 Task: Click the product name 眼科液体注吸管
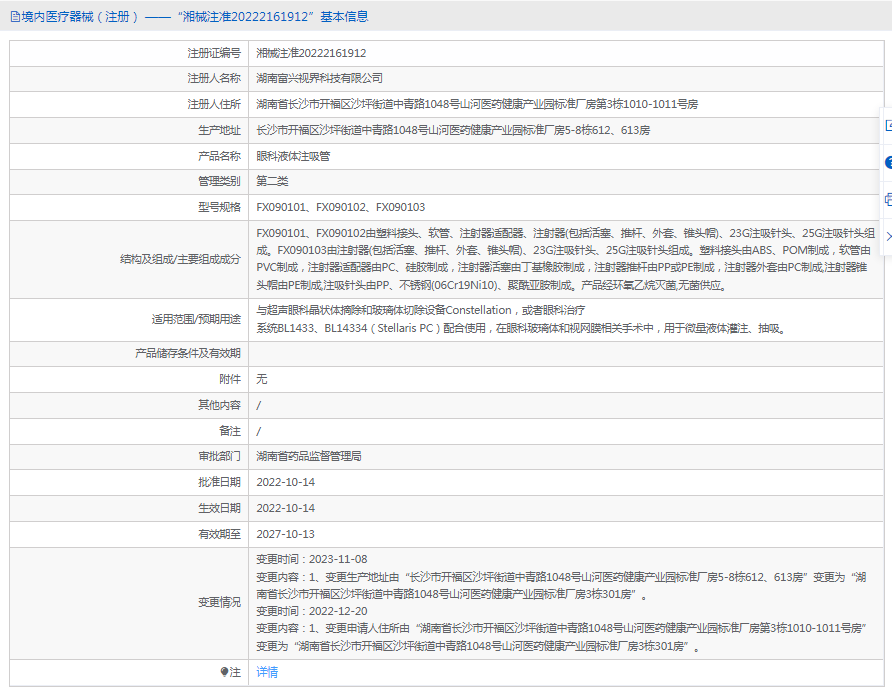(293, 156)
